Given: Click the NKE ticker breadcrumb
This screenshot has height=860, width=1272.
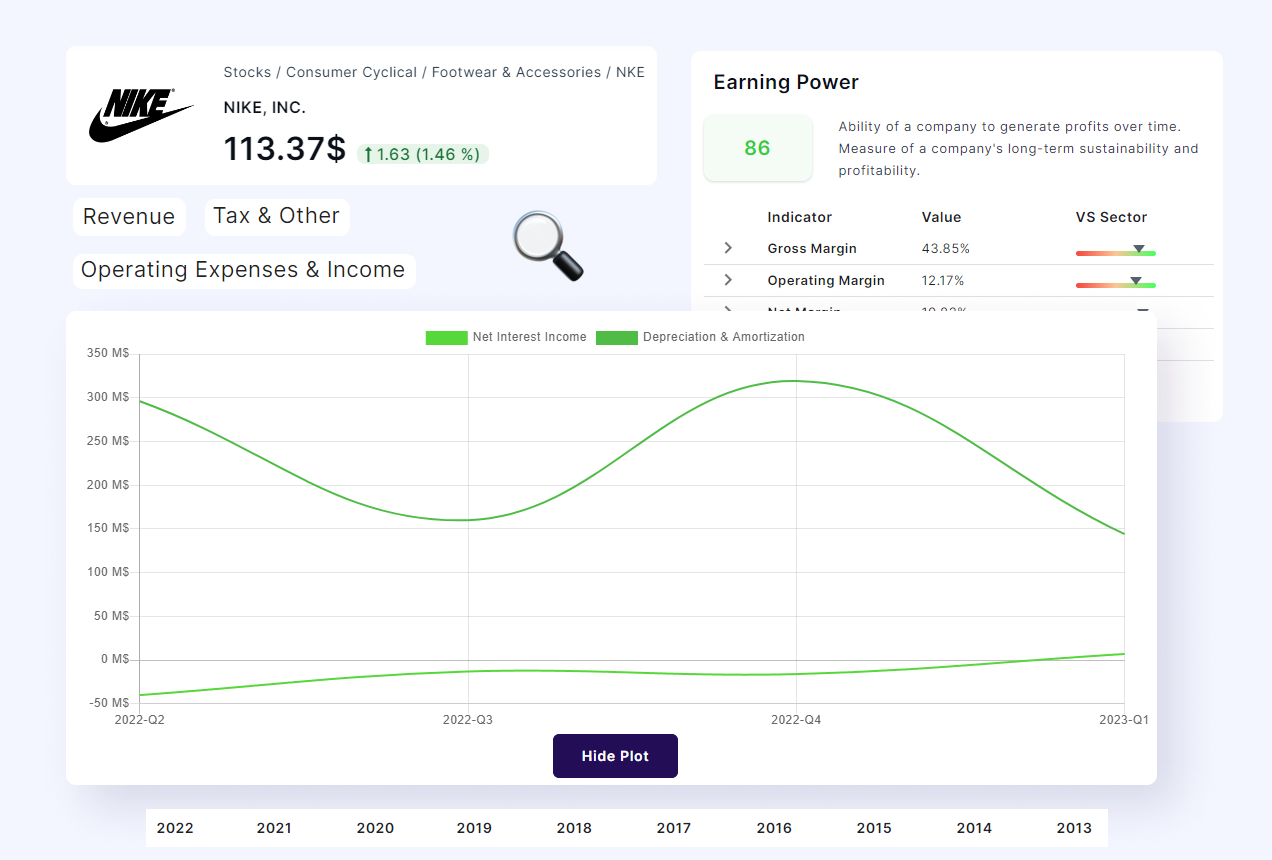Looking at the screenshot, I should tap(630, 72).
